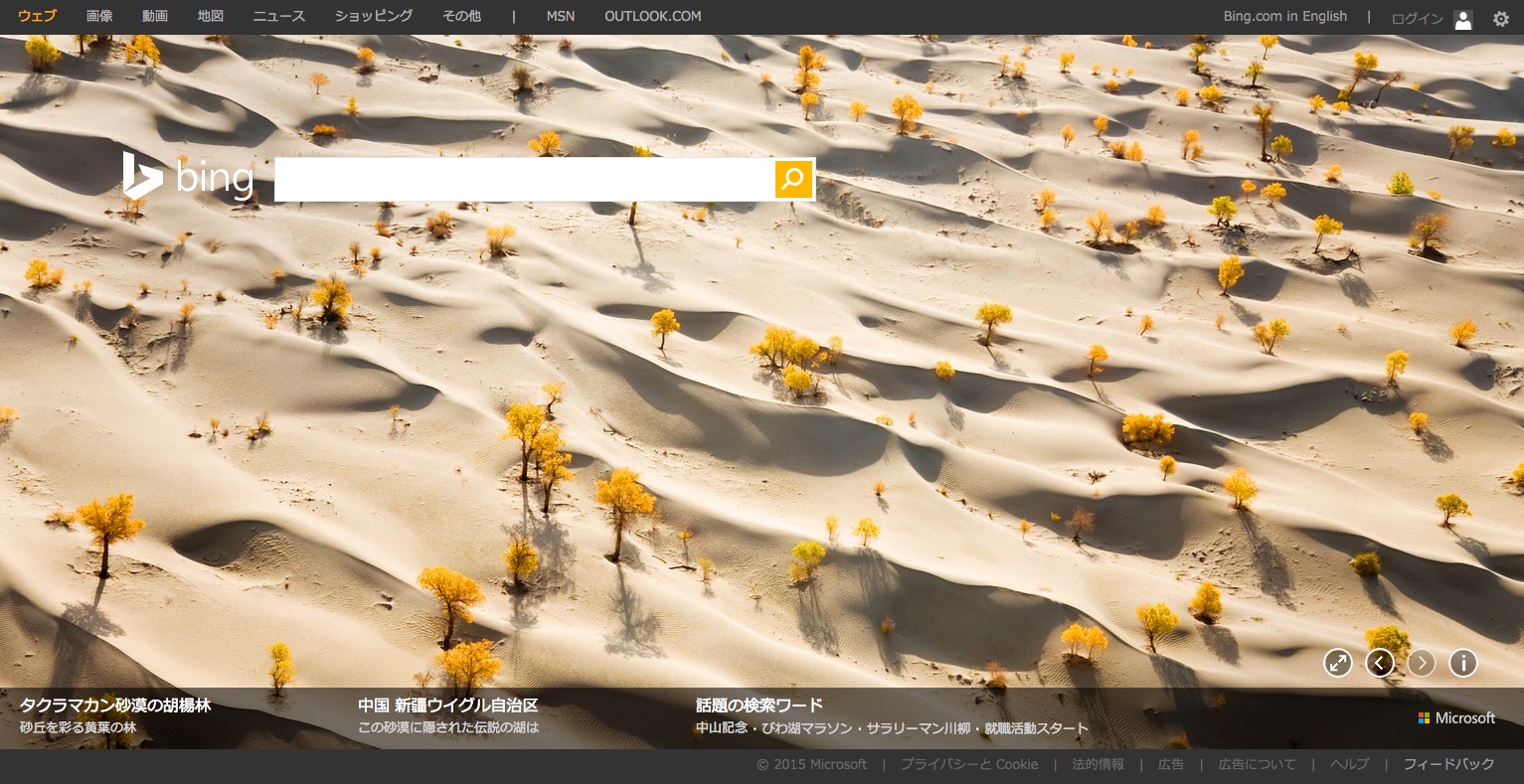
Task: Expand the その他 (More) menu
Action: [x=461, y=17]
